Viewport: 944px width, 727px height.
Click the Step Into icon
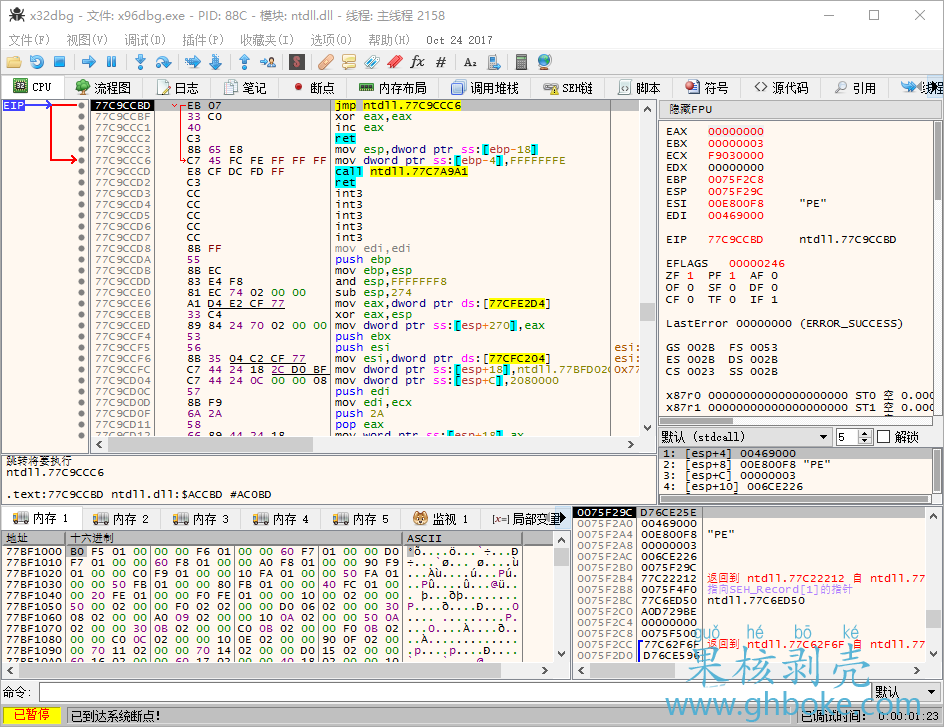140,62
